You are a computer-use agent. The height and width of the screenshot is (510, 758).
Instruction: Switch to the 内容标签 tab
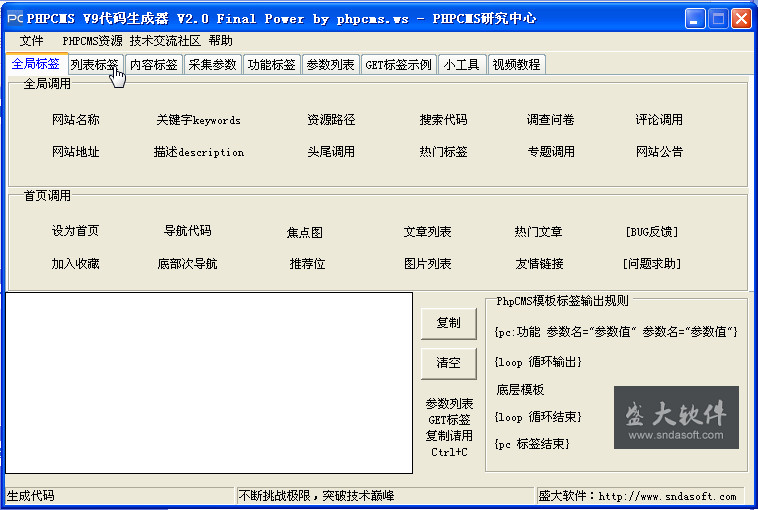154,64
